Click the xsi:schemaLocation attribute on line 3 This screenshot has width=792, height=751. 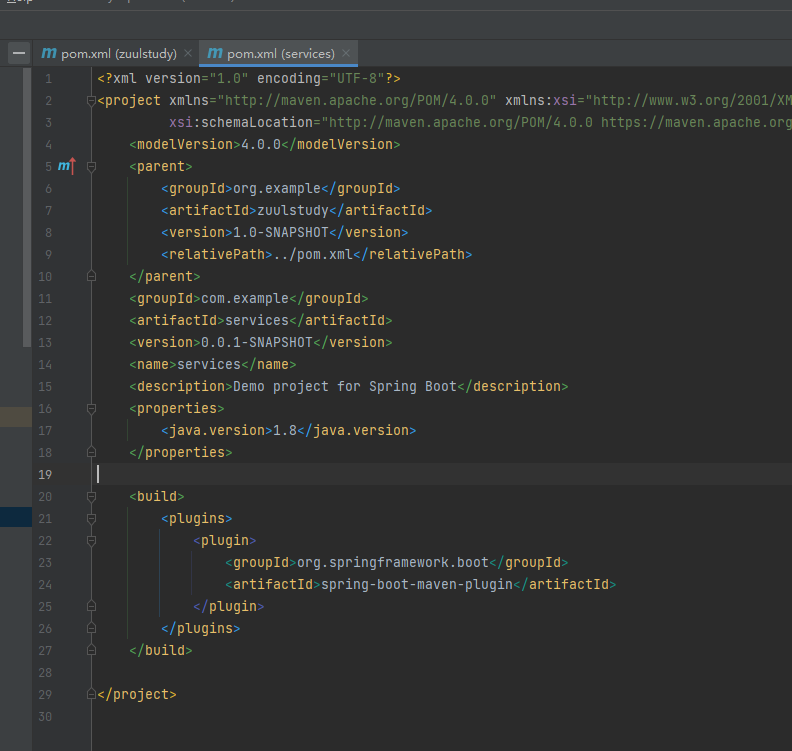point(241,123)
